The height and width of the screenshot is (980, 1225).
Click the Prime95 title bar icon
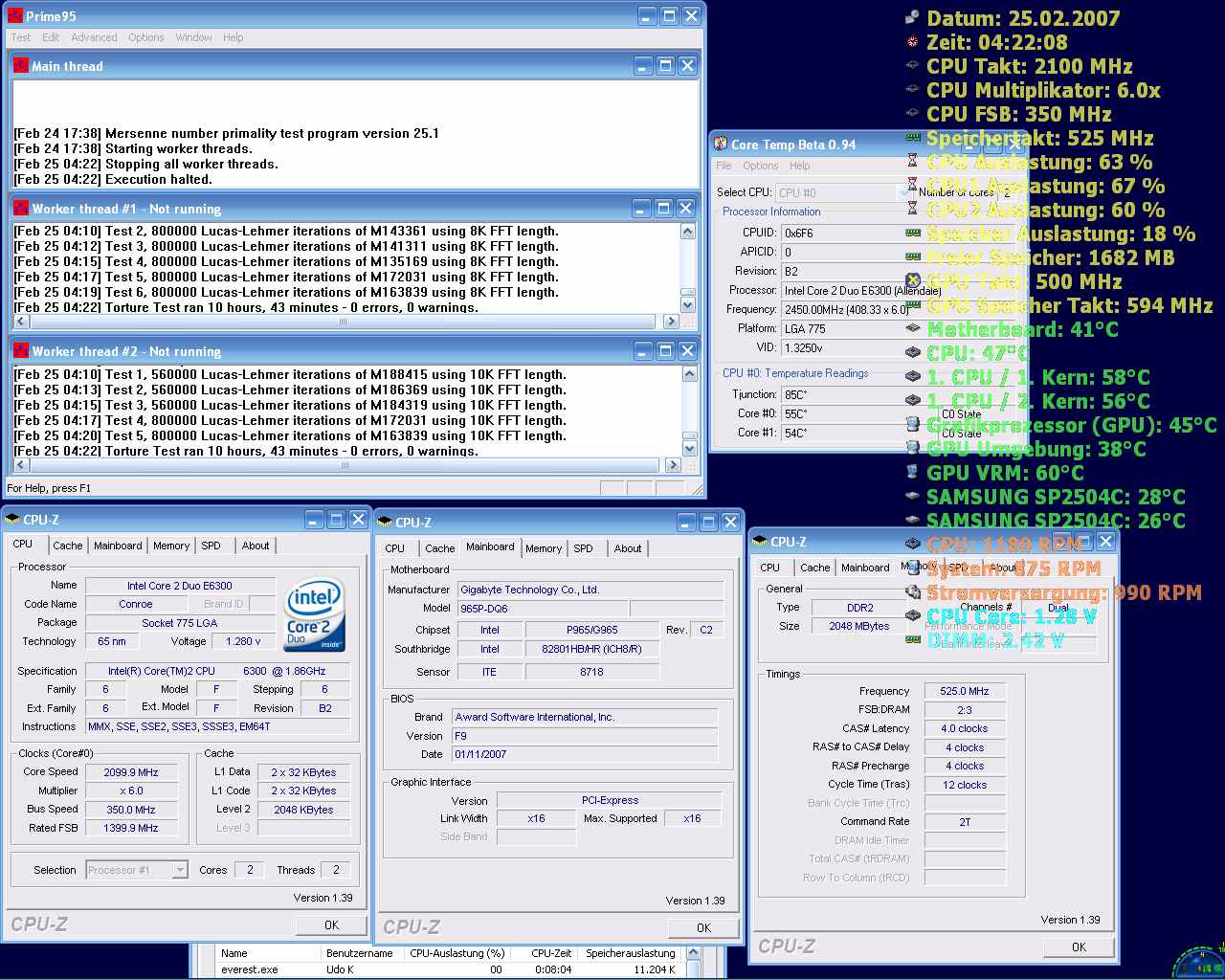pyautogui.click(x=15, y=15)
